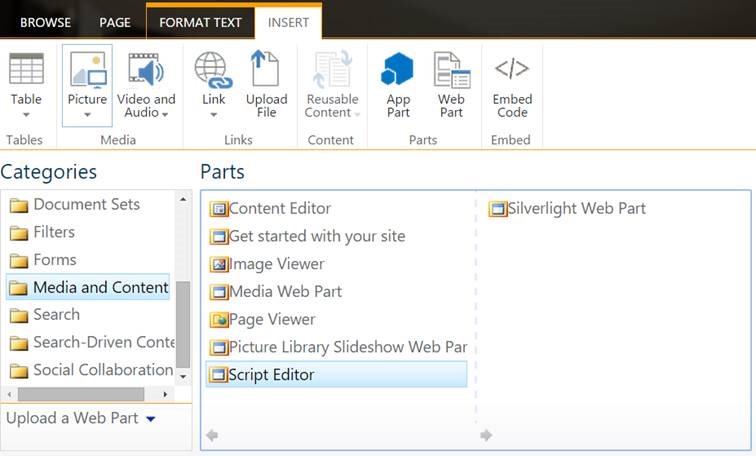This screenshot has width=756, height=456.
Task: Open Upload a Web Part dropdown
Action: [x=150, y=419]
